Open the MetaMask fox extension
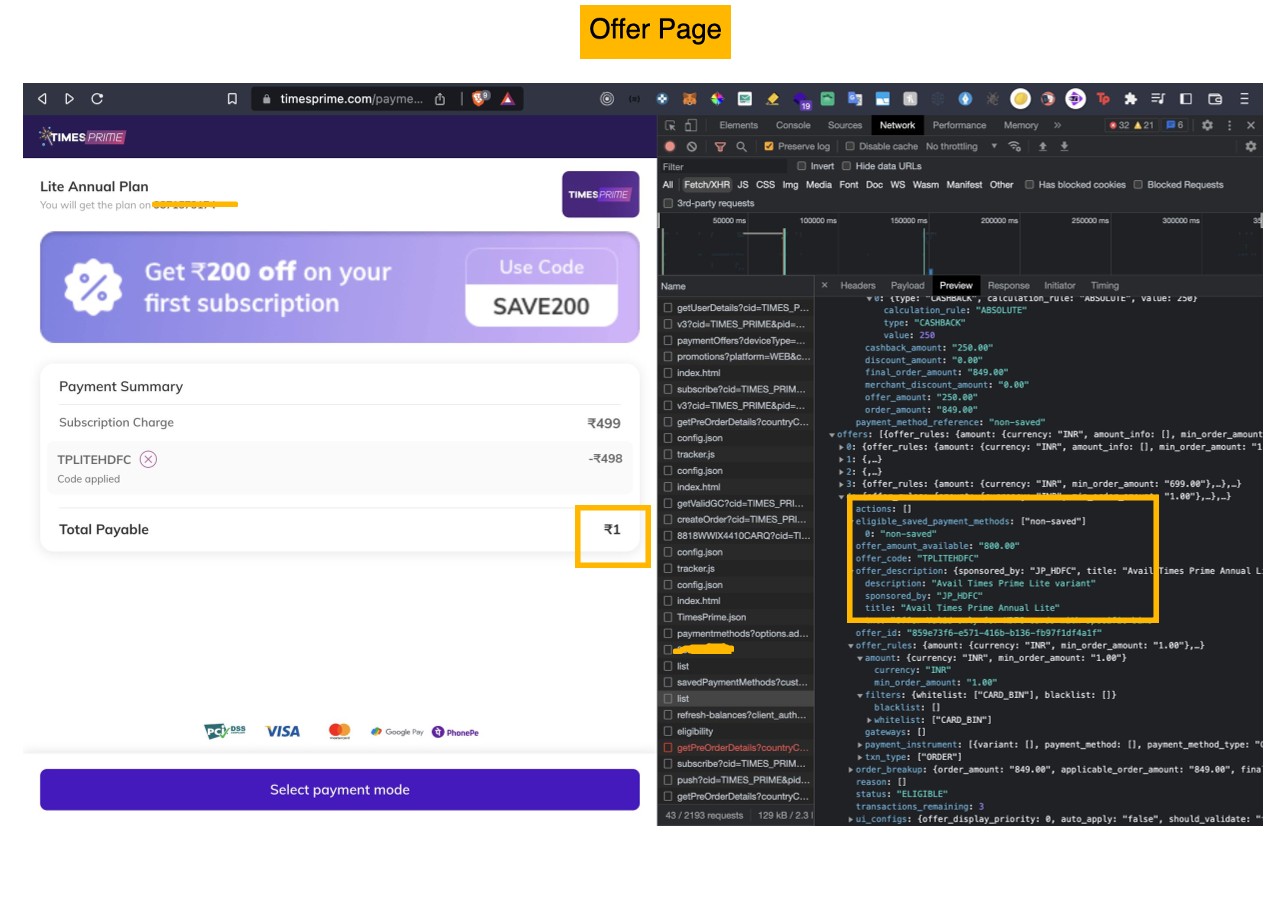Viewport: 1286px width, 909px height. pyautogui.click(x=690, y=99)
